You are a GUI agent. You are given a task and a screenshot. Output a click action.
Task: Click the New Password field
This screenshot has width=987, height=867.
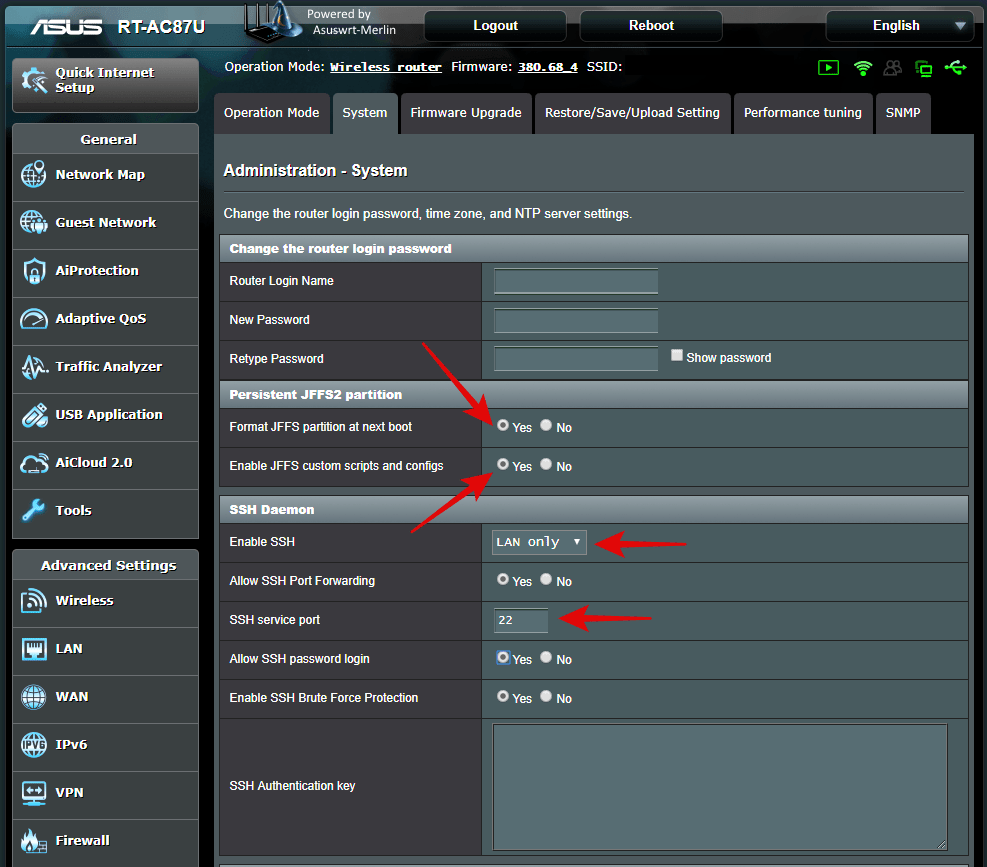coord(576,320)
